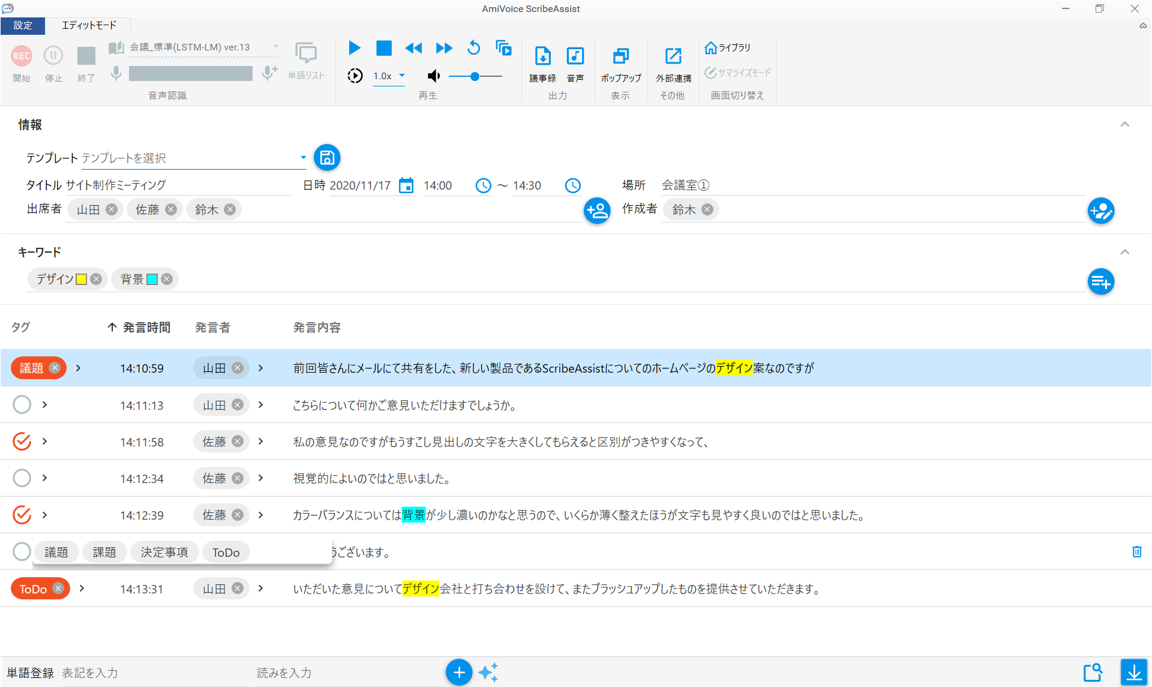Open 外部連携 external integration
Image resolution: width=1152 pixels, height=687 pixels.
click(x=673, y=61)
